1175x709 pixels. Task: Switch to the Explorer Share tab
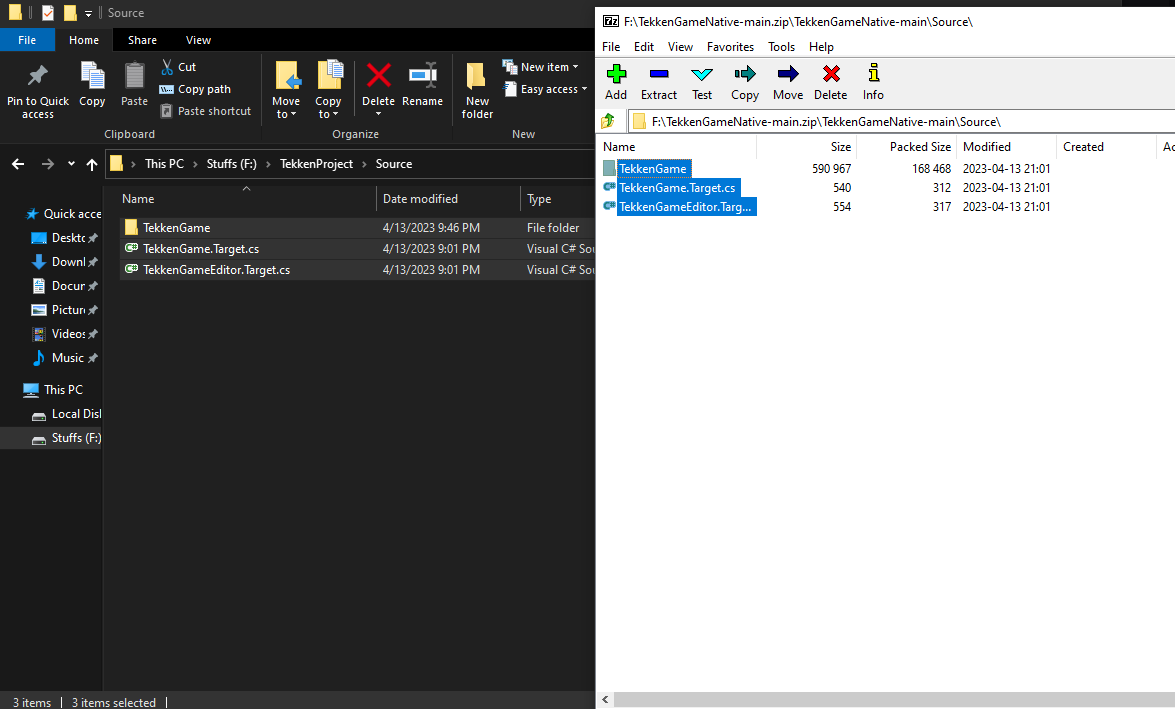(x=142, y=40)
